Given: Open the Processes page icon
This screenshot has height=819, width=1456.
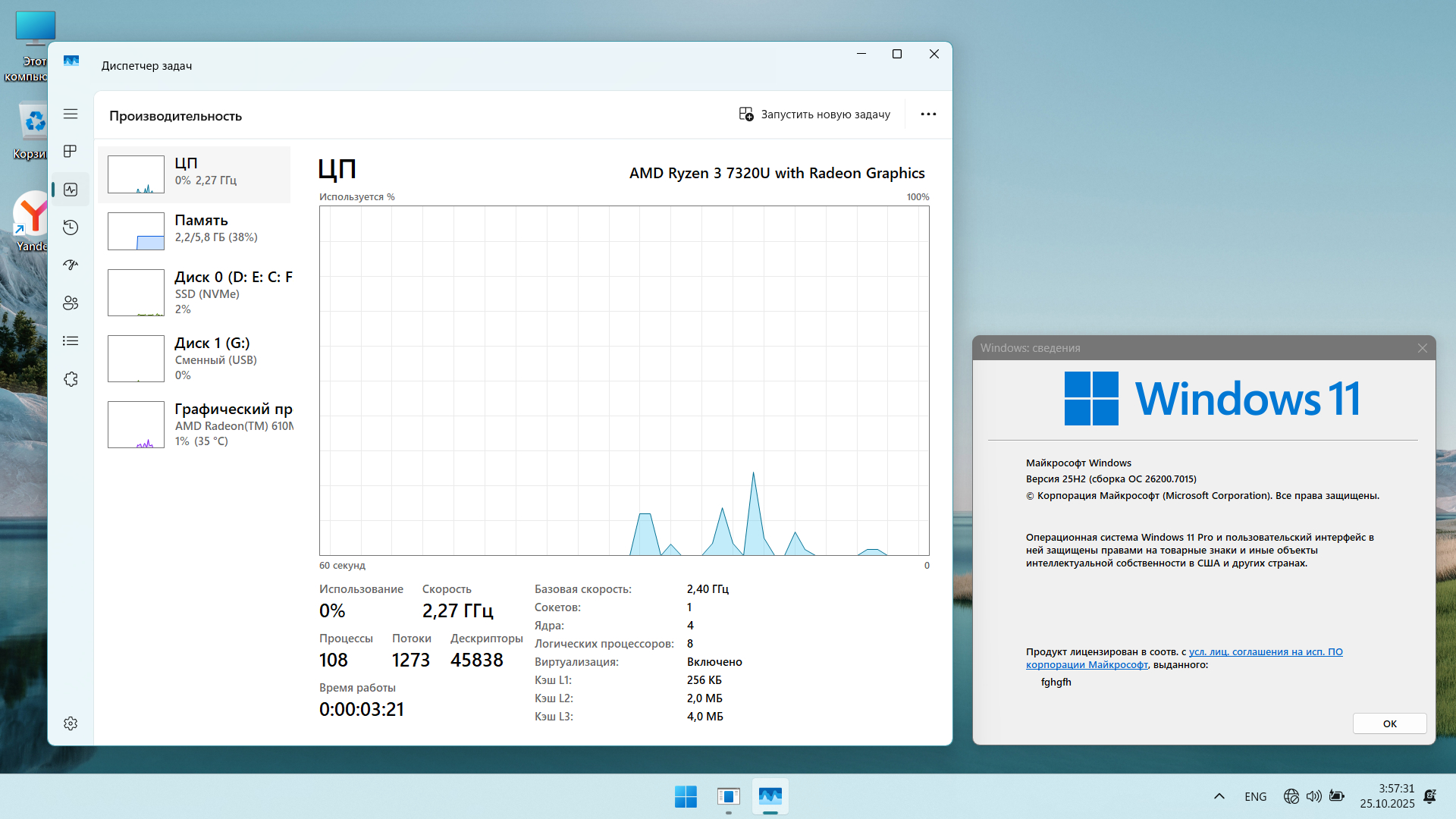Looking at the screenshot, I should pos(71,152).
